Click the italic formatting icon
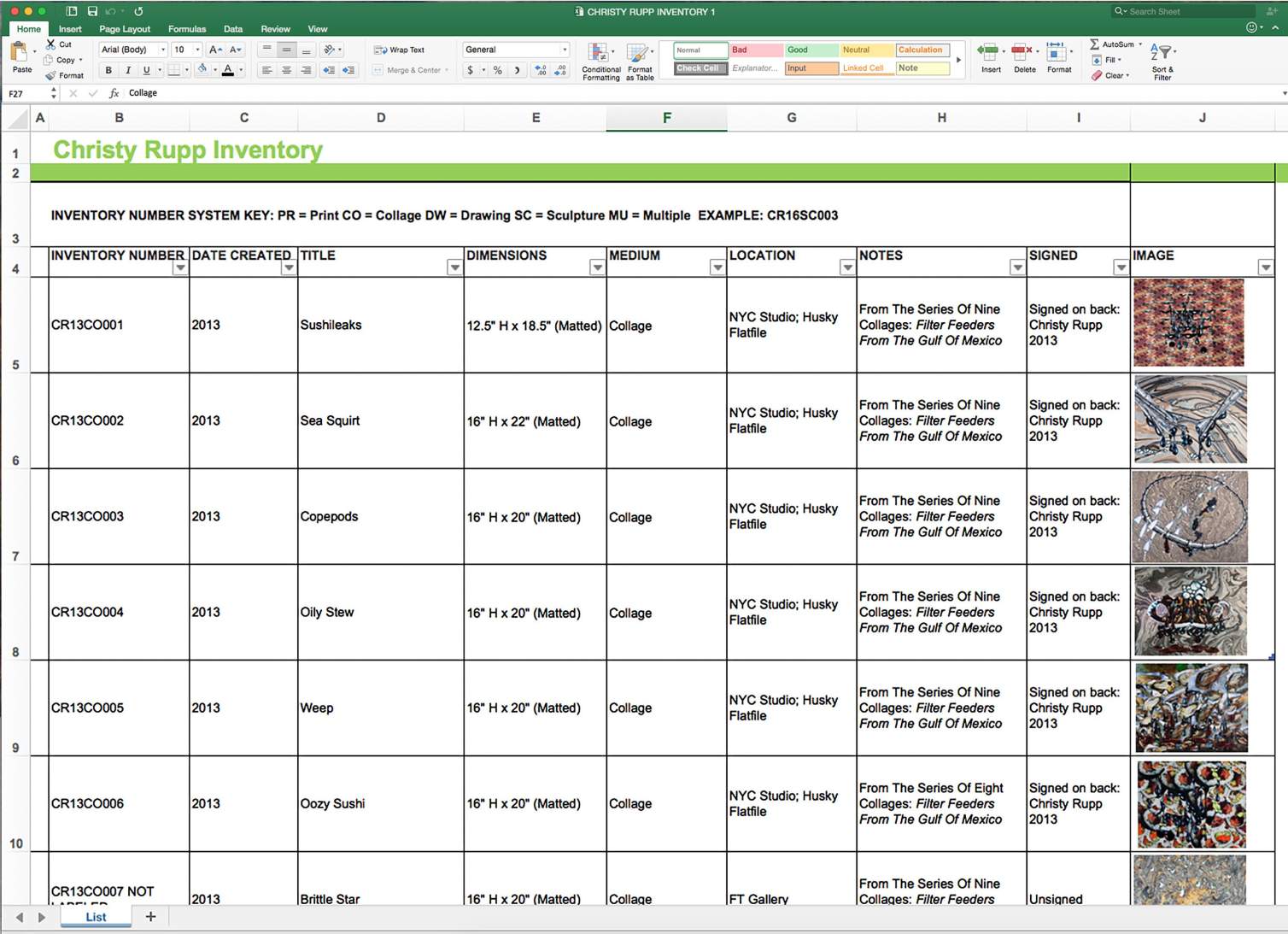Viewport: 1288px width, 934px height. 127,70
